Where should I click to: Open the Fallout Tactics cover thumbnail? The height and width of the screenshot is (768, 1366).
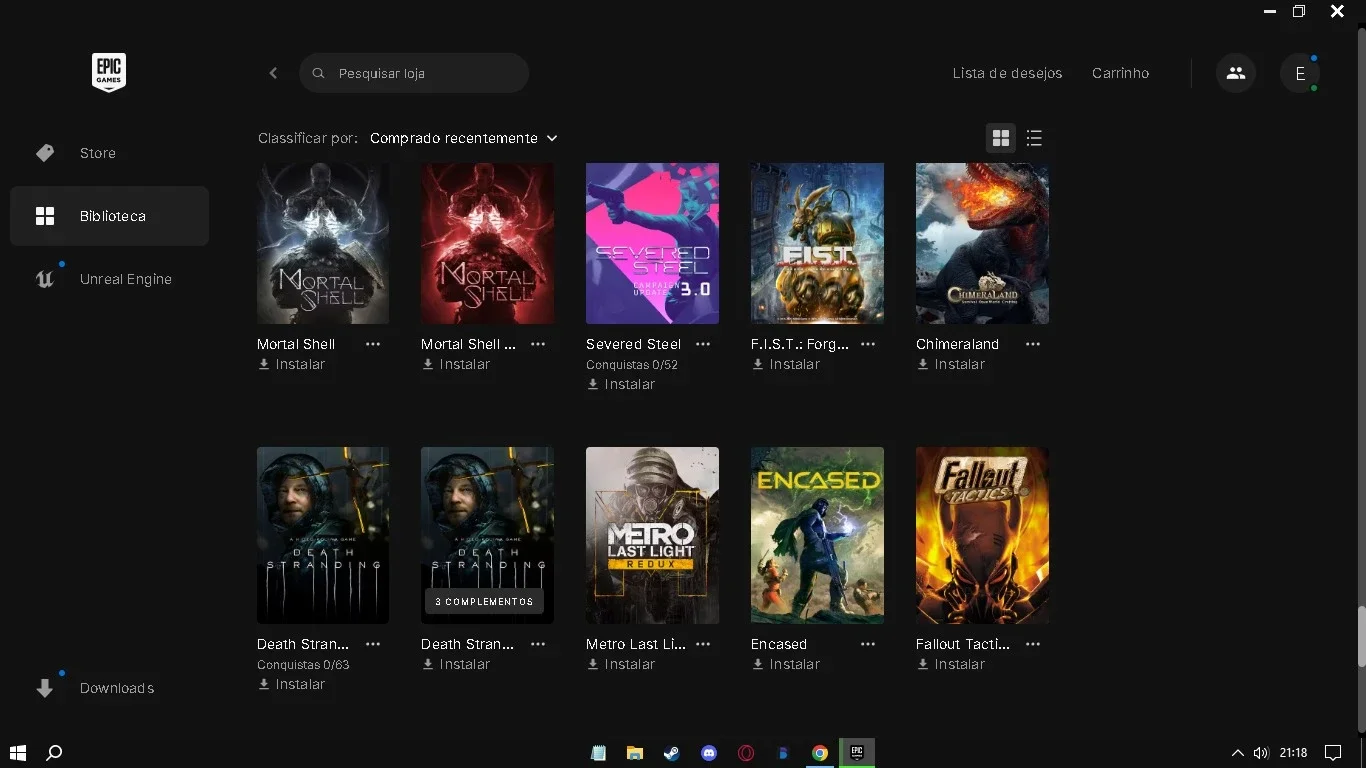point(982,535)
